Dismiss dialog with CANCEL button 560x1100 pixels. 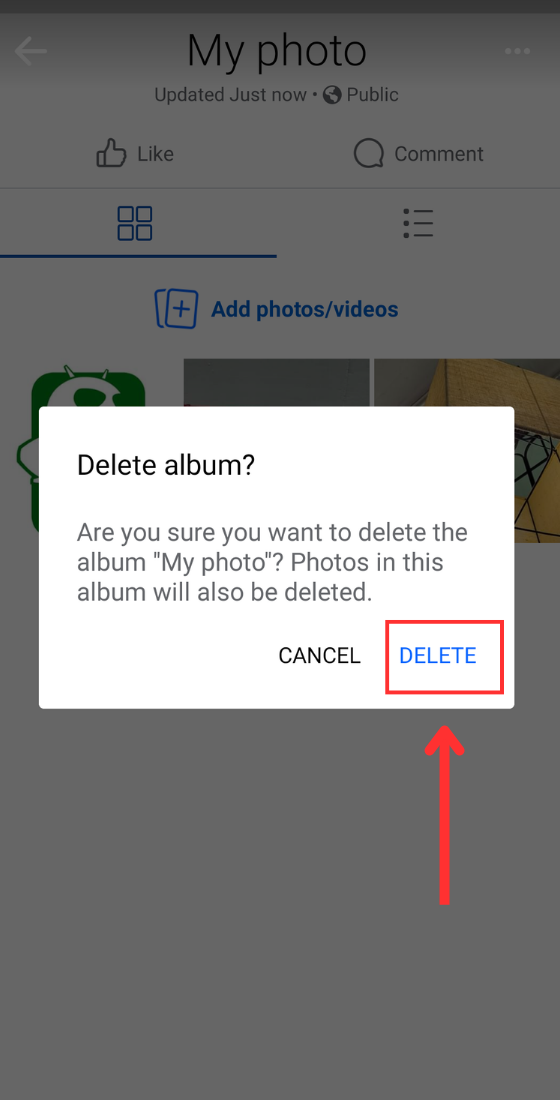tap(319, 655)
